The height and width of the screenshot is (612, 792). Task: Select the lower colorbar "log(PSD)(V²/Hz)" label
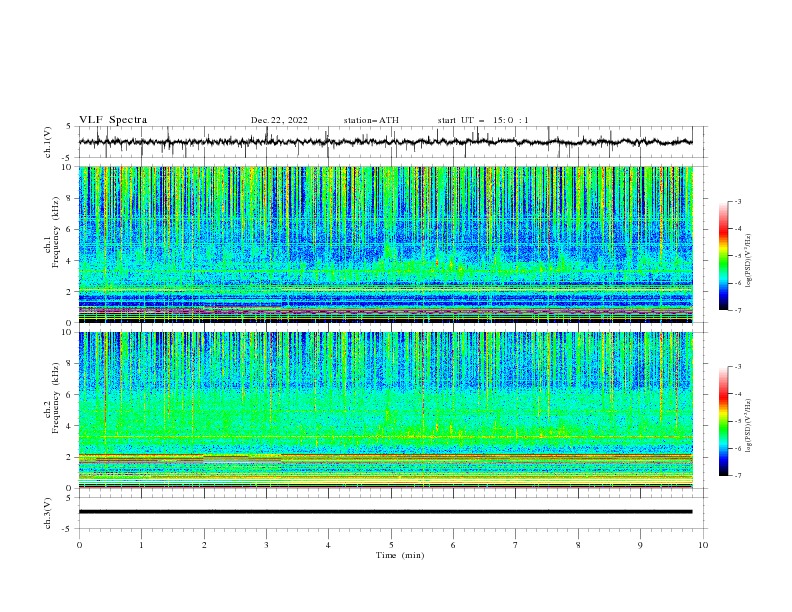click(749, 426)
